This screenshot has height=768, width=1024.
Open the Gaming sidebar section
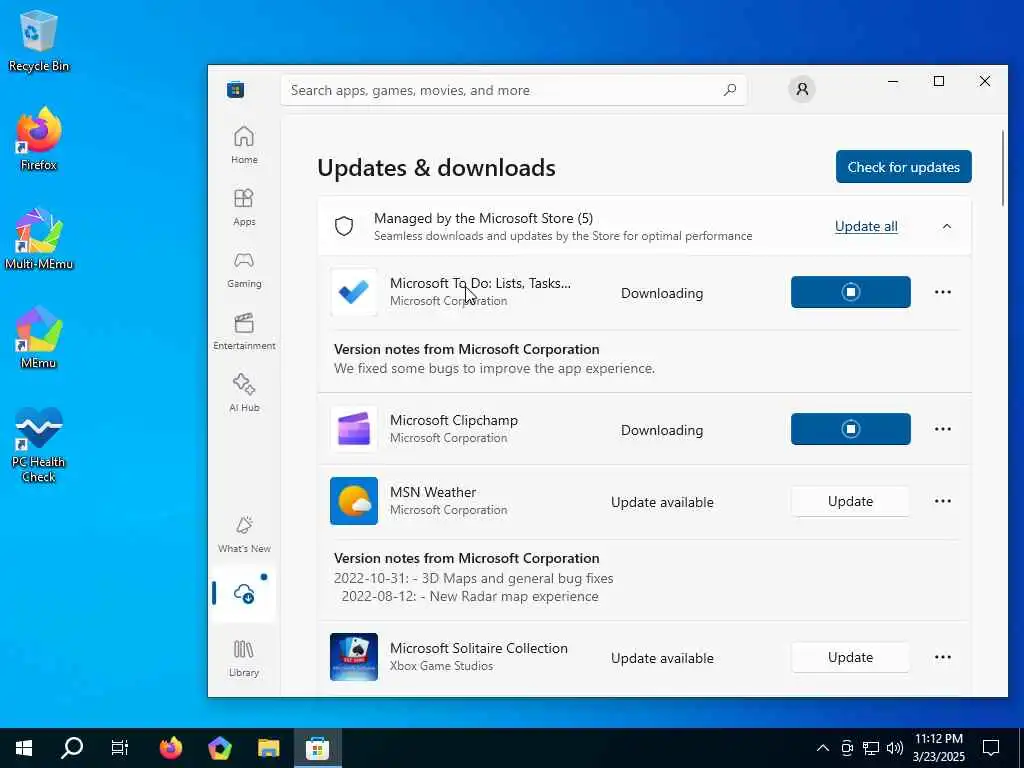pyautogui.click(x=244, y=268)
